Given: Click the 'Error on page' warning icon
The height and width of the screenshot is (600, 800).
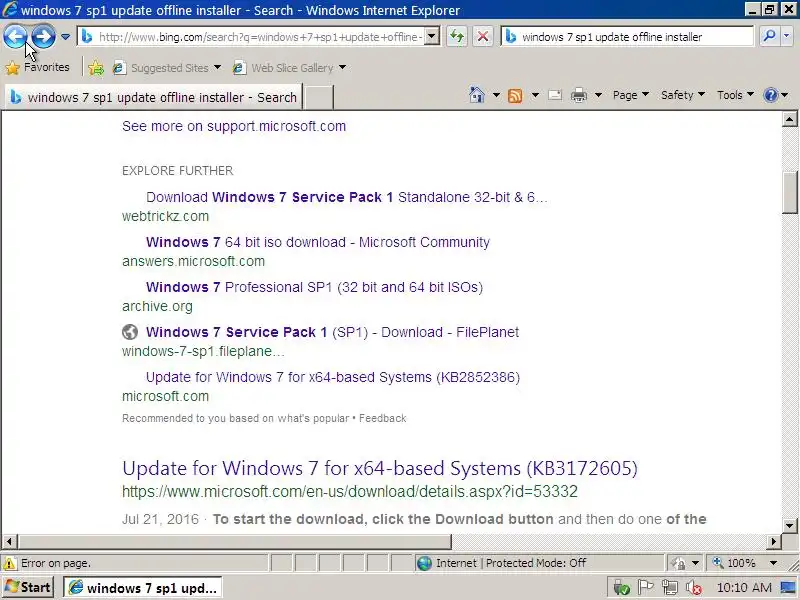Looking at the screenshot, I should pyautogui.click(x=9, y=563).
